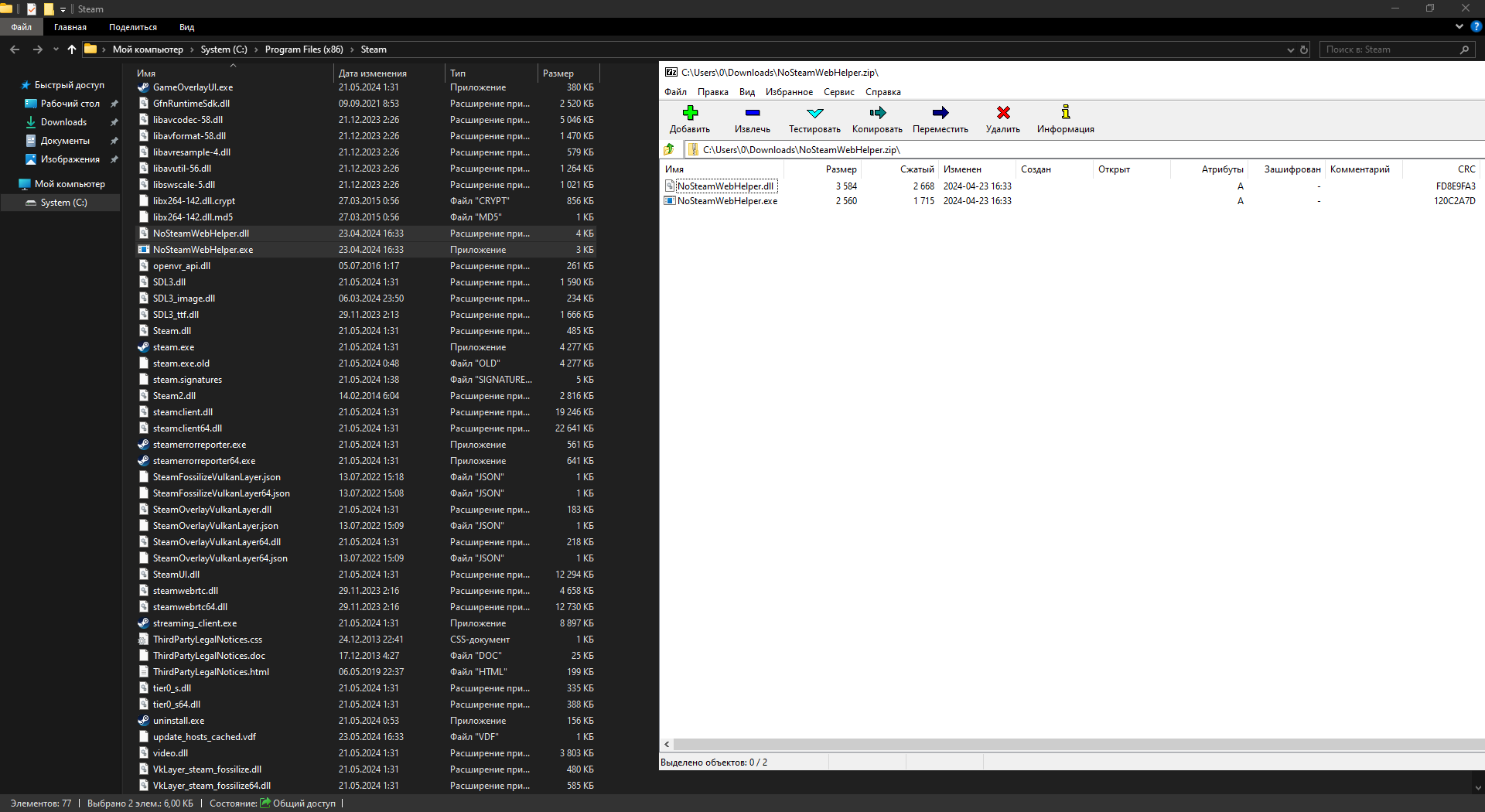Open the Вид ribbon tab in Explorer

tap(187, 27)
